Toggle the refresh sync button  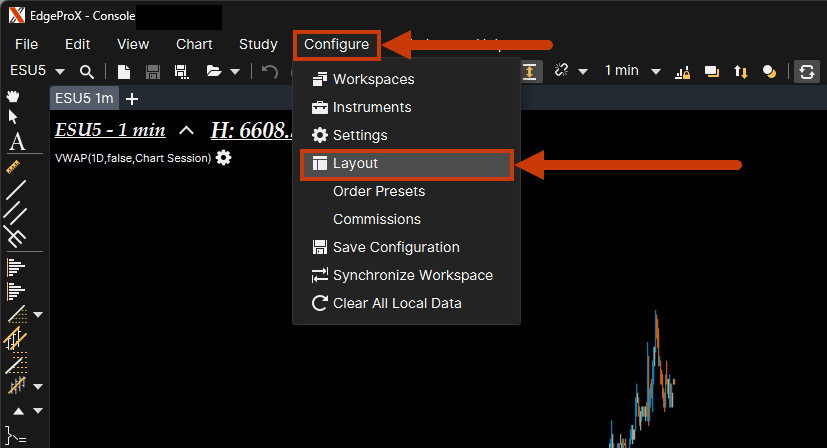point(806,71)
